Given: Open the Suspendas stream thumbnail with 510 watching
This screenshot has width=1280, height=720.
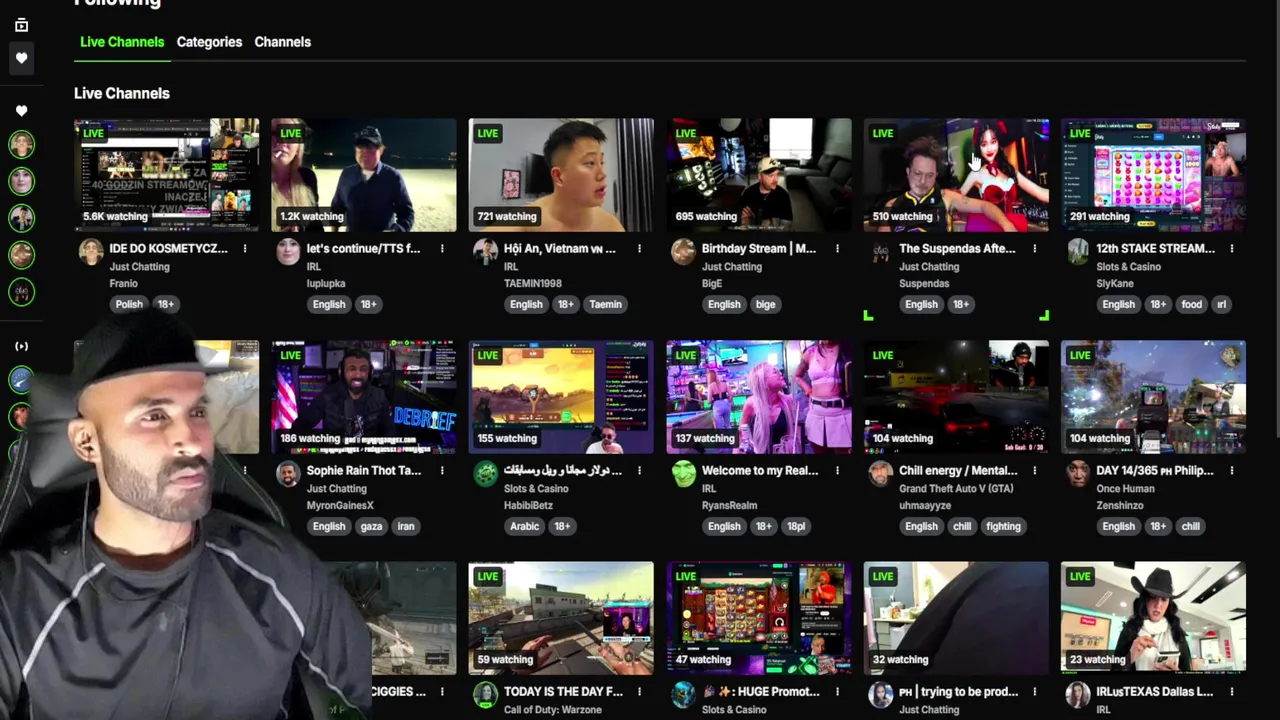Looking at the screenshot, I should tap(956, 175).
